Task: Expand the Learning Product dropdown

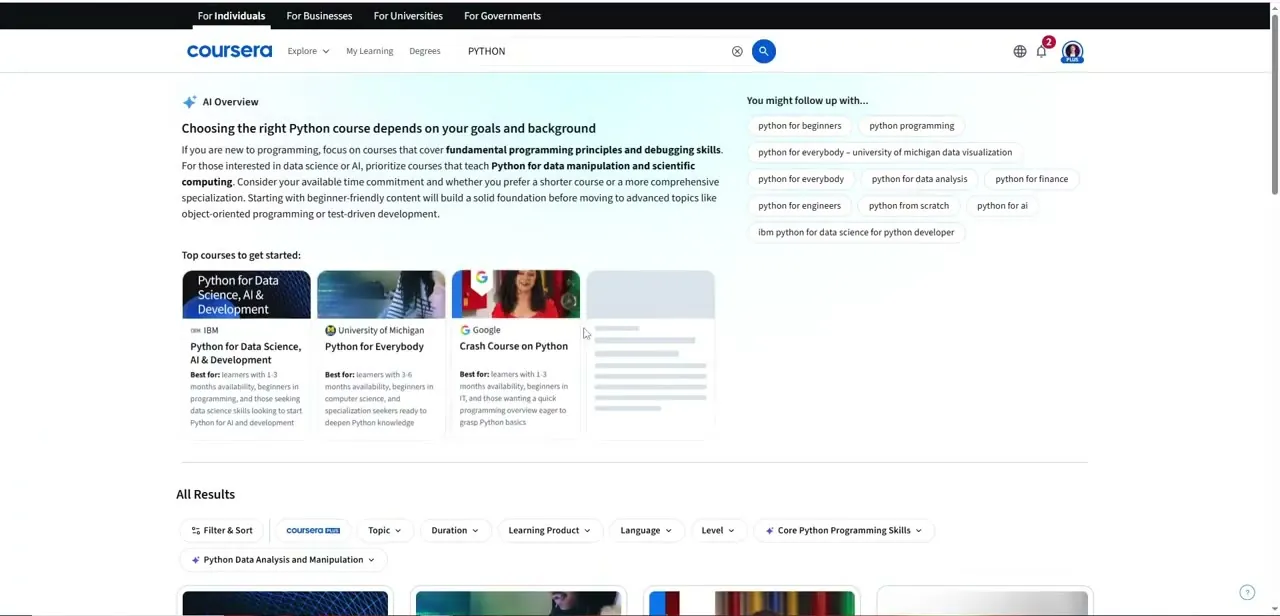Action: click(x=549, y=530)
